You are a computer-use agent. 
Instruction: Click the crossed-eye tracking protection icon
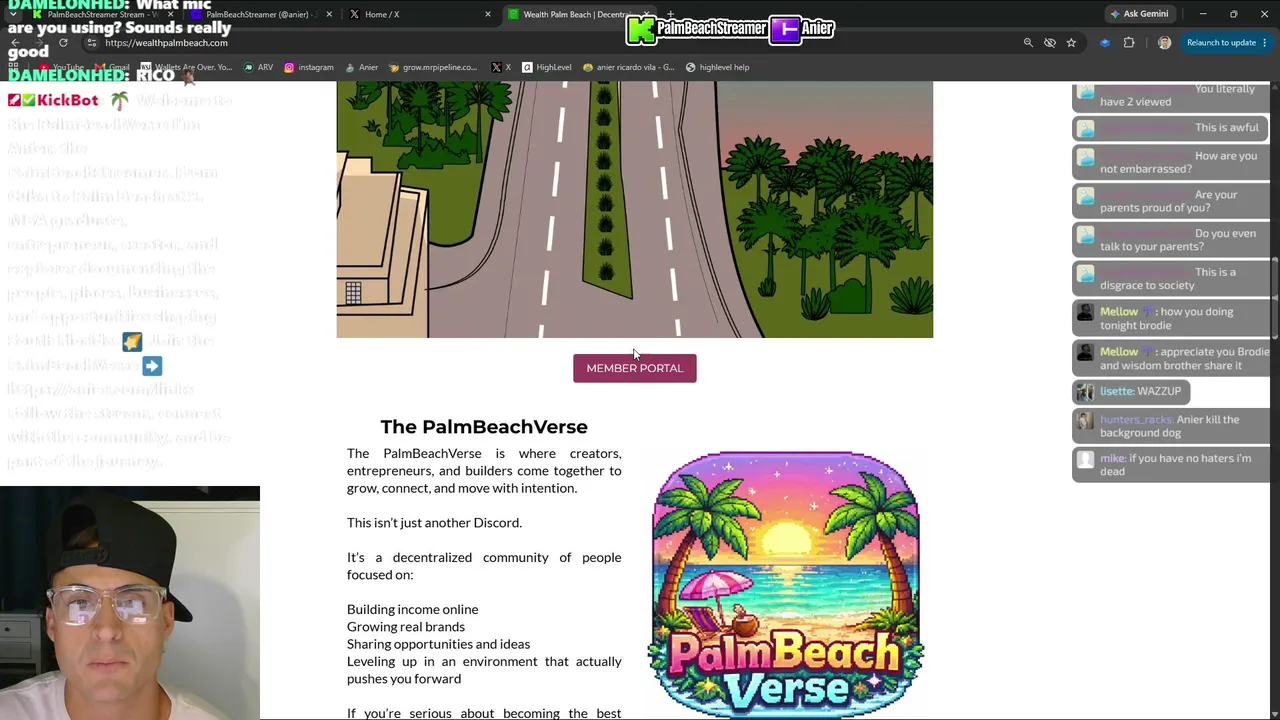pyautogui.click(x=1050, y=43)
